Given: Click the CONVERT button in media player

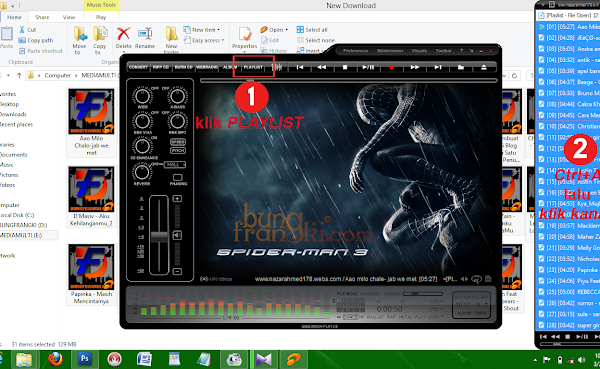Looking at the screenshot, I should click(138, 67).
